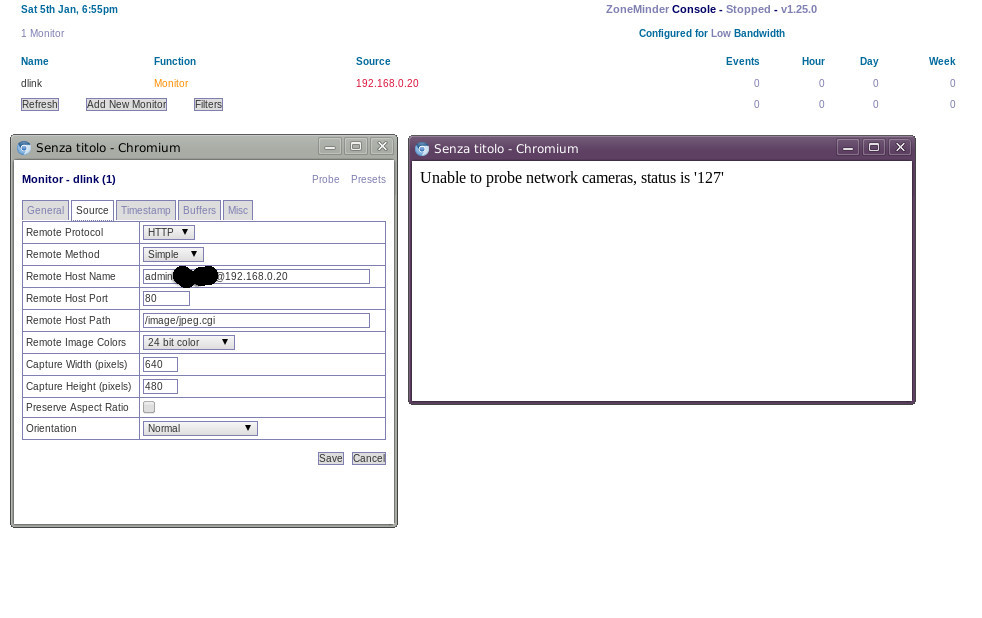Open the dlink monitor name link

(x=31, y=83)
